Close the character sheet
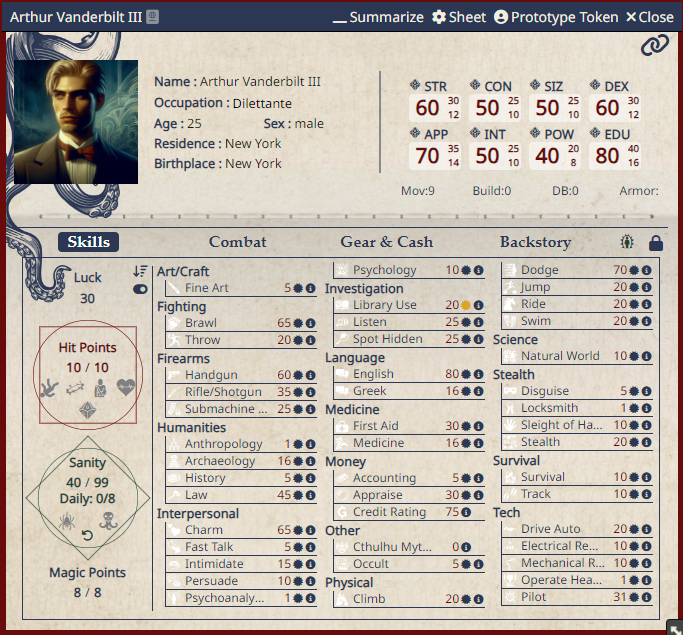The image size is (683, 635). pyautogui.click(x=650, y=17)
